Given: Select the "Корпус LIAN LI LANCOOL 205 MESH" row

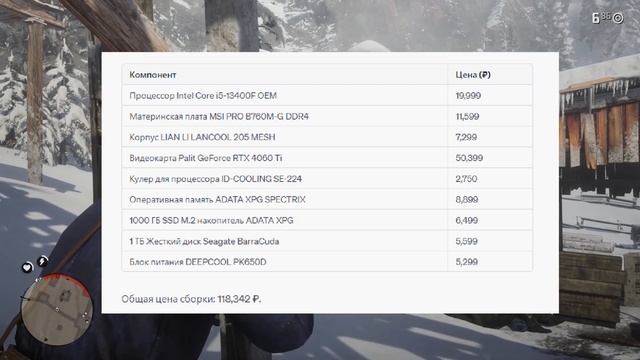Looking at the screenshot, I should click(327, 137).
